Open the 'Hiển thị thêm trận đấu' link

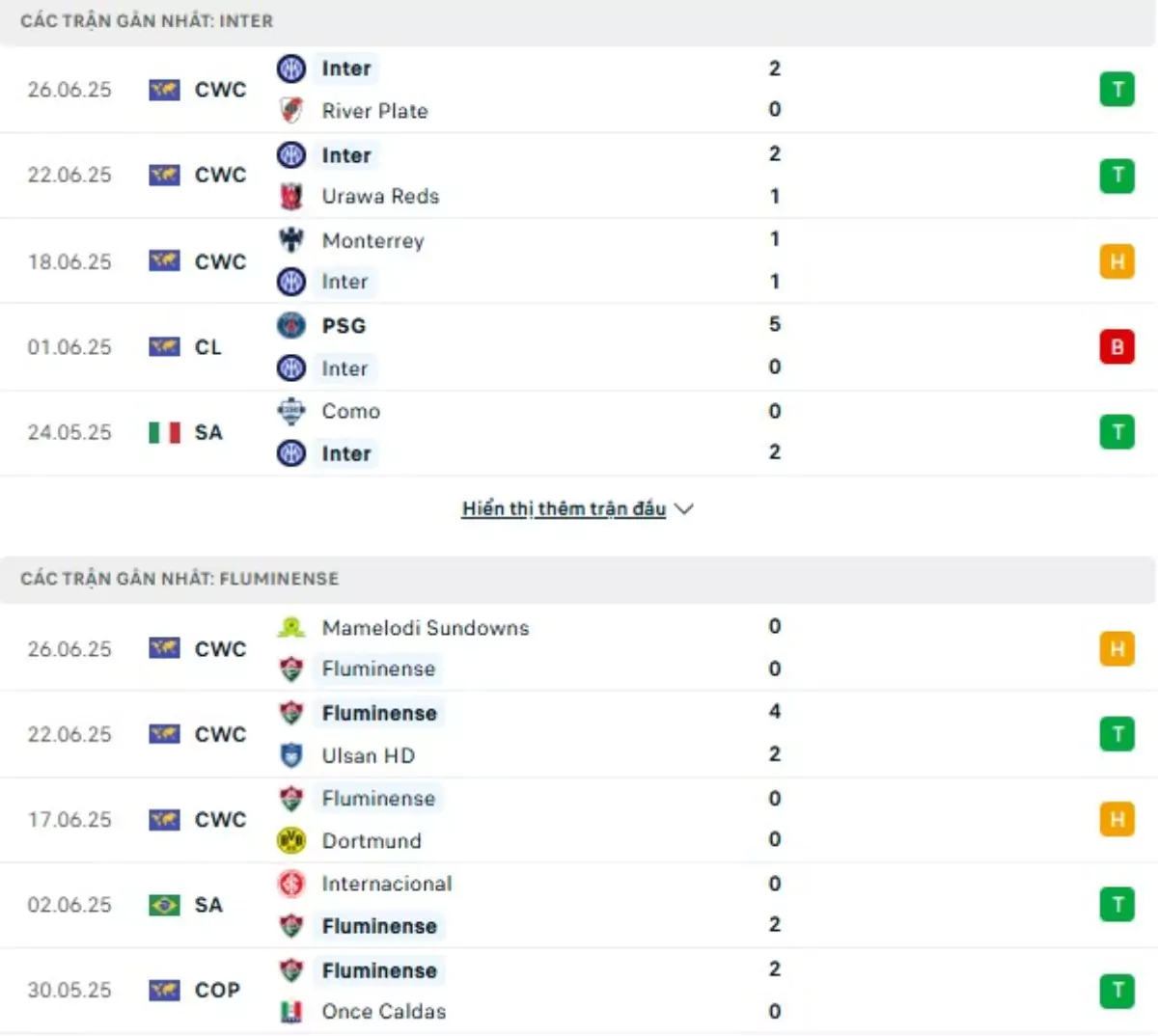[x=564, y=508]
